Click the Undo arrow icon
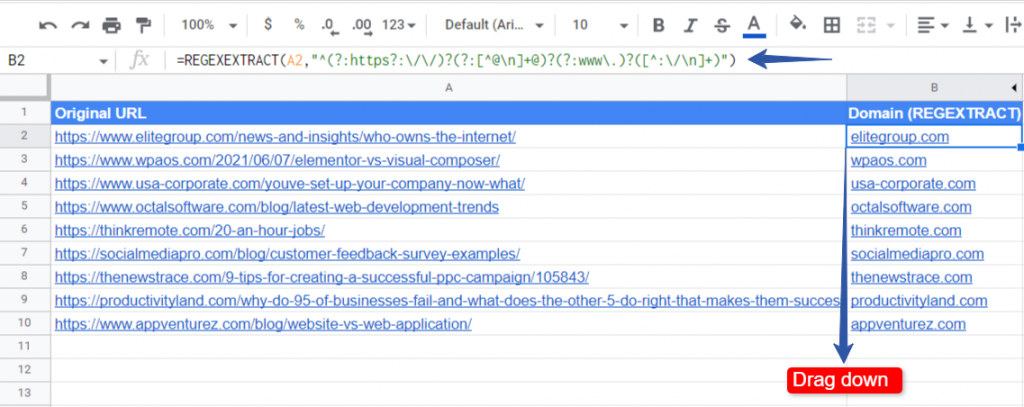 click(x=48, y=25)
